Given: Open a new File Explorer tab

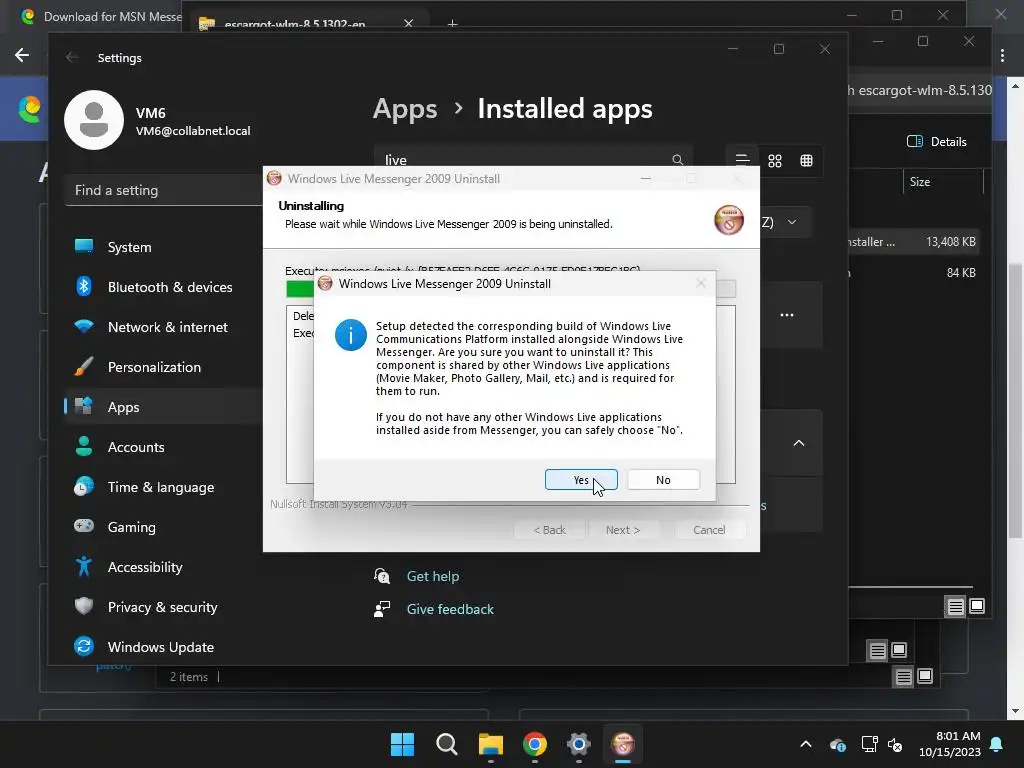Looking at the screenshot, I should pos(452,24).
